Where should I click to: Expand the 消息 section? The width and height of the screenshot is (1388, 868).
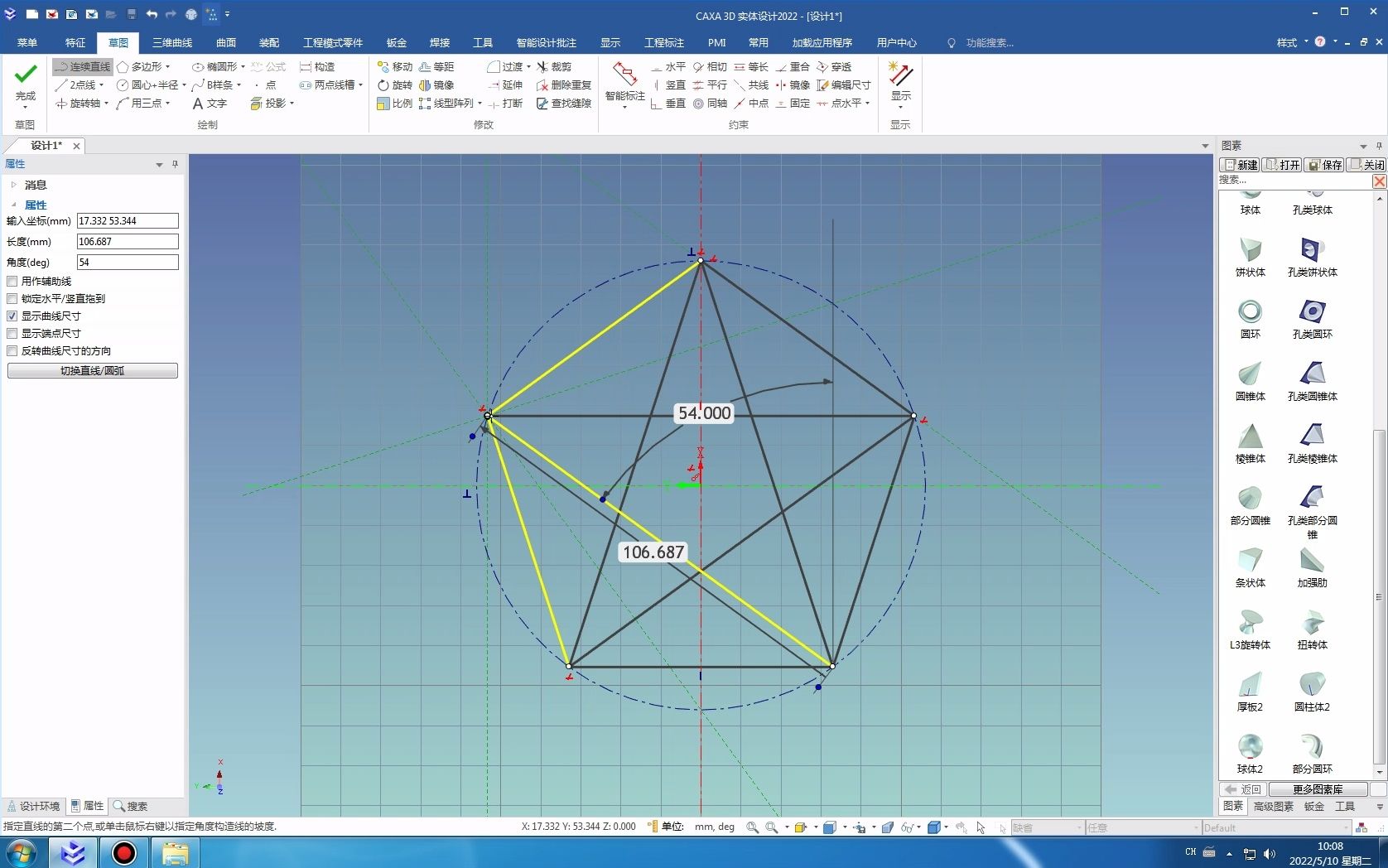(14, 185)
